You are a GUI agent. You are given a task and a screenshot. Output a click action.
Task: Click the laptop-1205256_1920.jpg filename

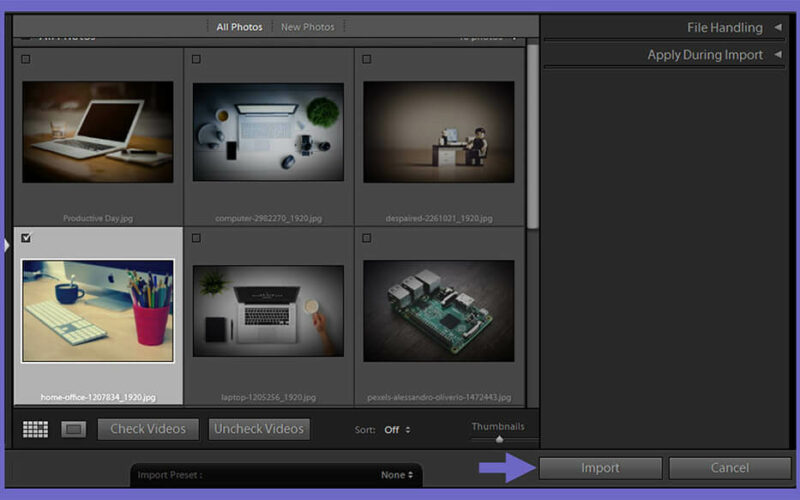click(268, 397)
